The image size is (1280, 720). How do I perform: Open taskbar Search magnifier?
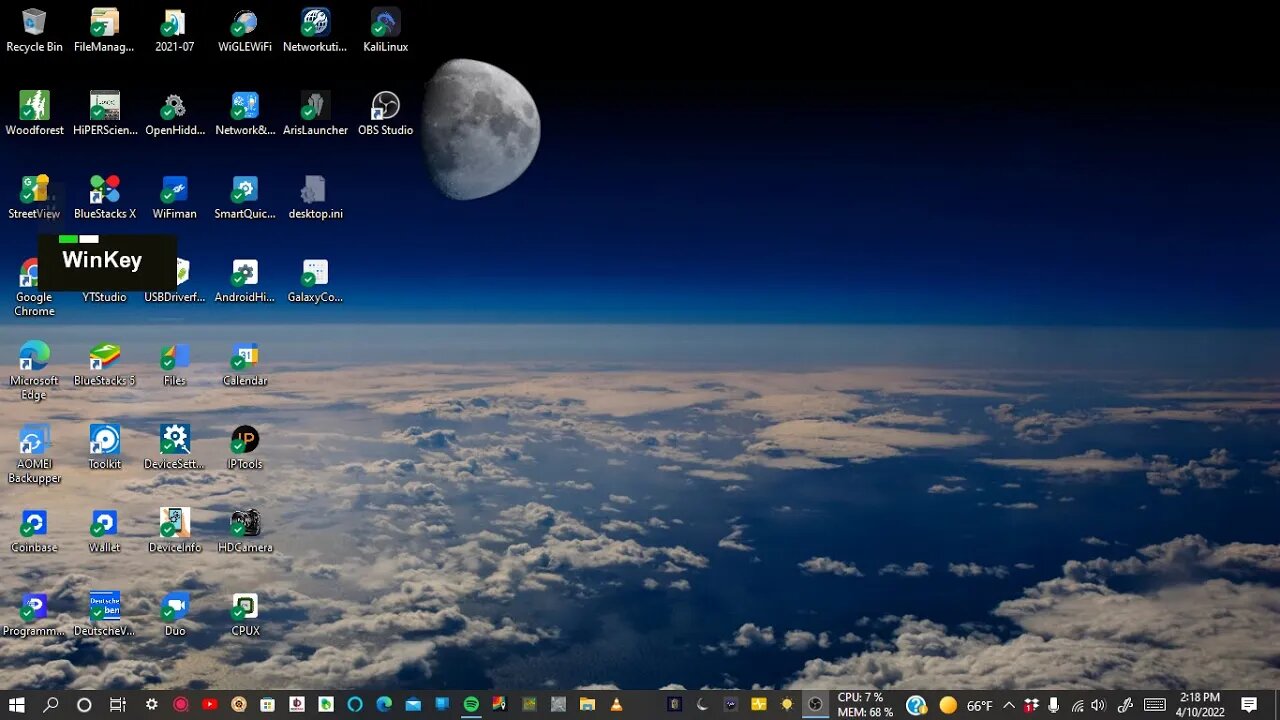click(51, 705)
